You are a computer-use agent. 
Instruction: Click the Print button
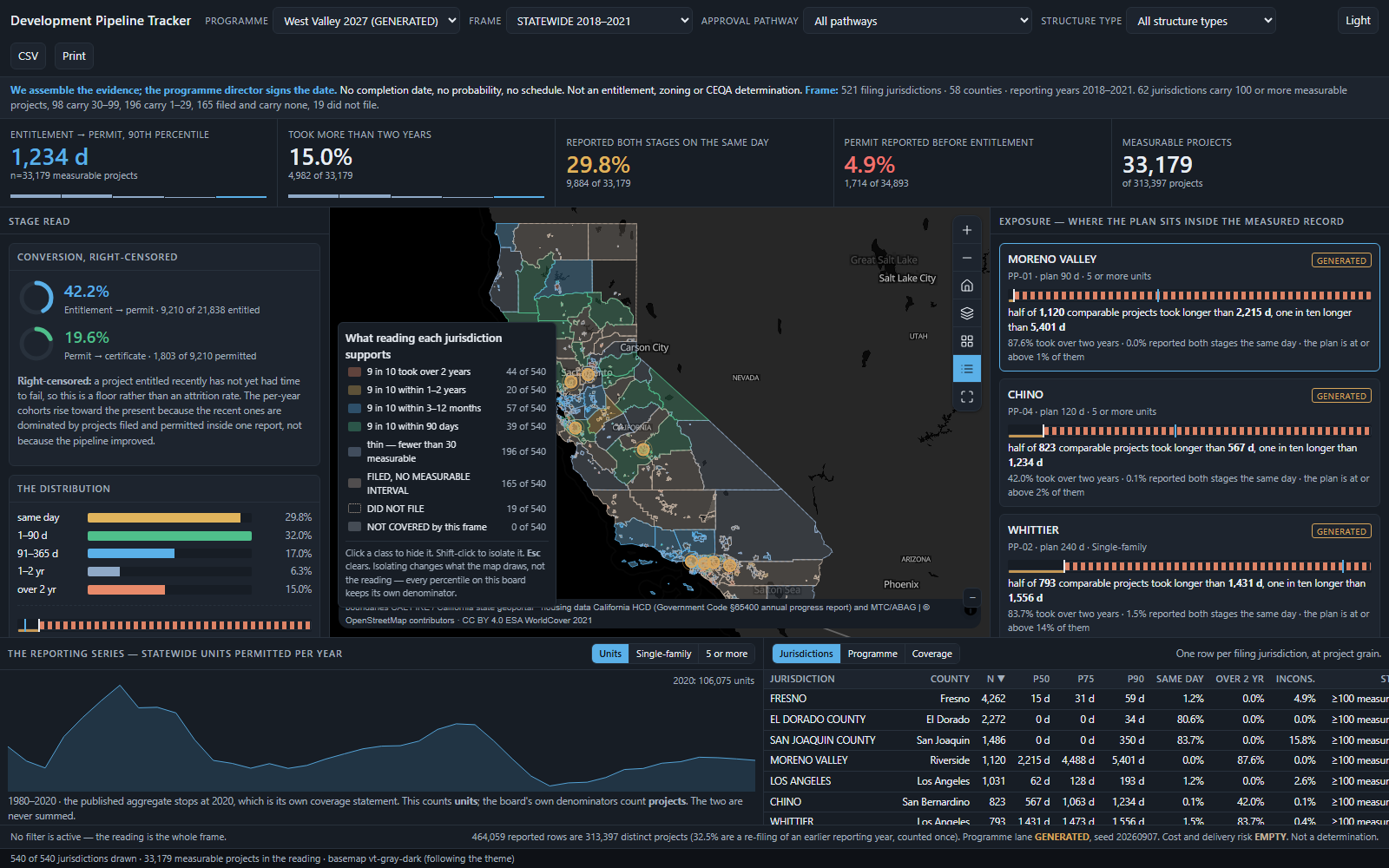click(74, 56)
